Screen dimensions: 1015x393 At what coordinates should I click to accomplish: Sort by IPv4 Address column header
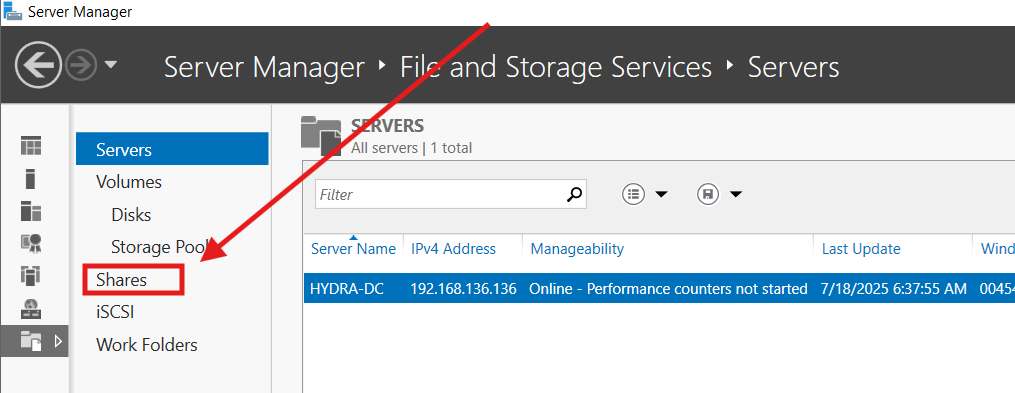click(453, 249)
